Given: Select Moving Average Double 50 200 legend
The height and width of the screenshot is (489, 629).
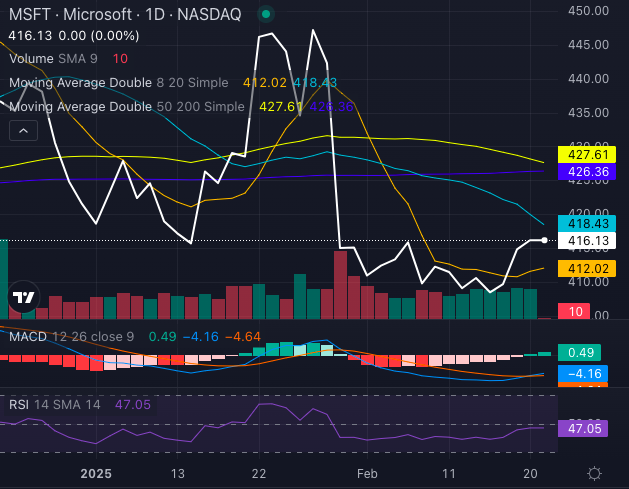Looking at the screenshot, I should pos(125,106).
